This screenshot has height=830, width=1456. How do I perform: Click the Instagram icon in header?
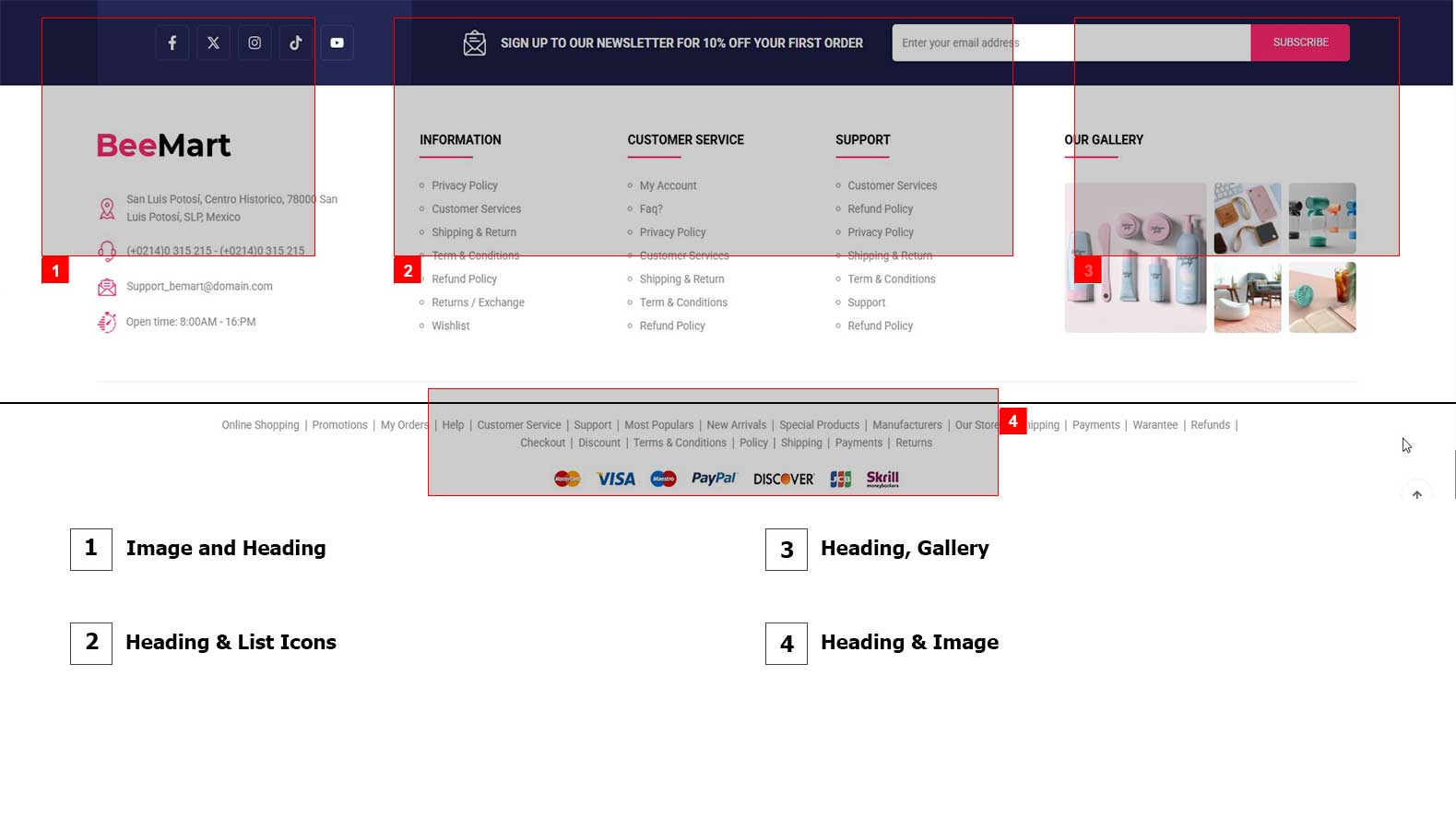(255, 43)
